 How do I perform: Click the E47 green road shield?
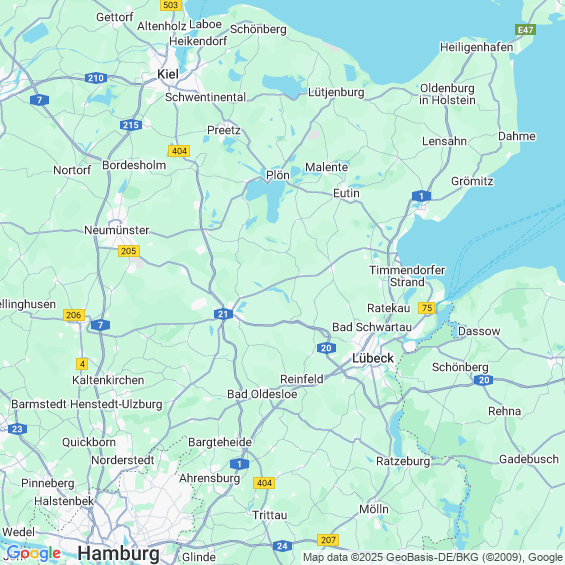[525, 30]
